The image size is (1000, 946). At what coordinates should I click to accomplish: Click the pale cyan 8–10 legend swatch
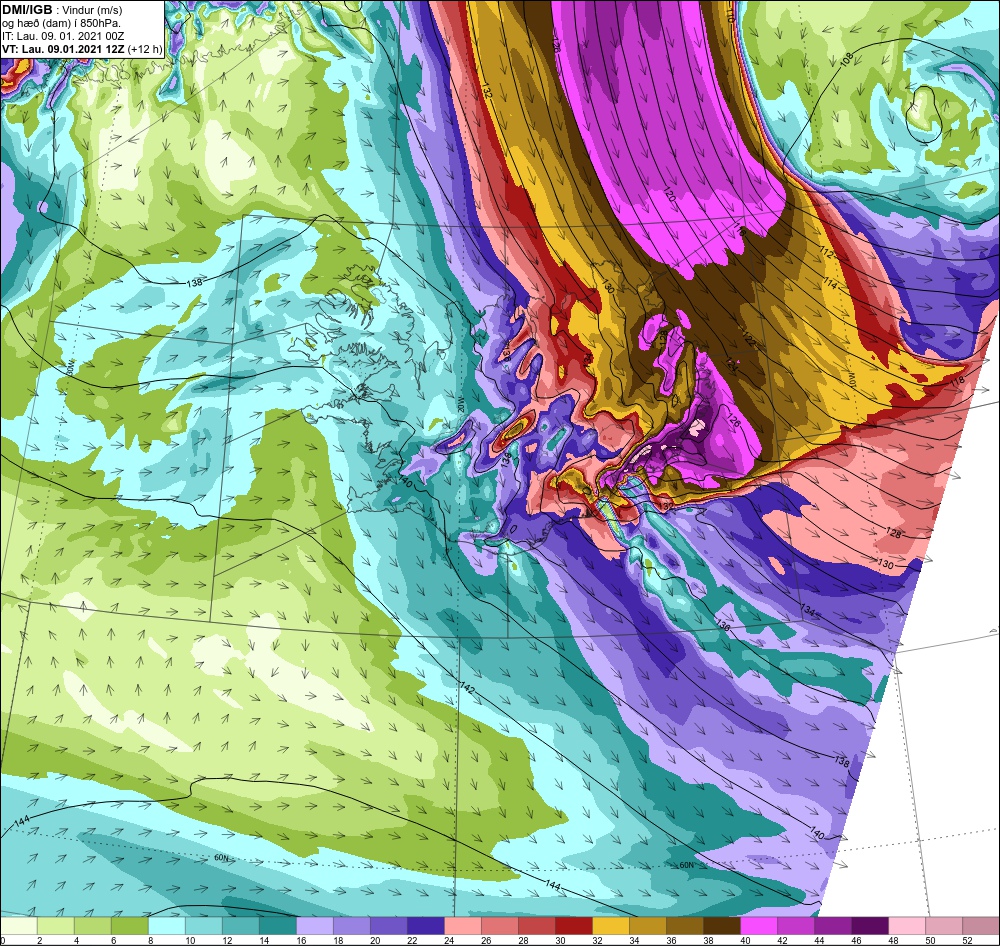click(x=167, y=925)
